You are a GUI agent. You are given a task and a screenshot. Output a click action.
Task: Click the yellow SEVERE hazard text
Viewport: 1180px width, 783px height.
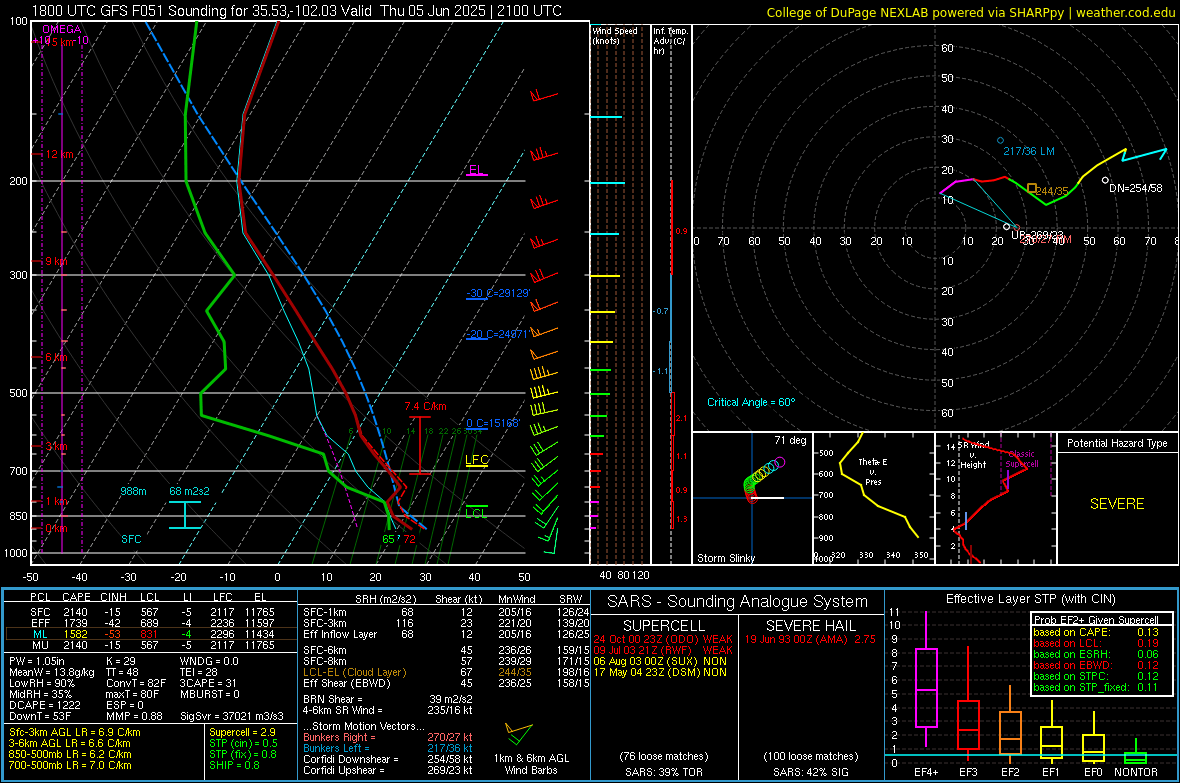pyautogui.click(x=1117, y=504)
